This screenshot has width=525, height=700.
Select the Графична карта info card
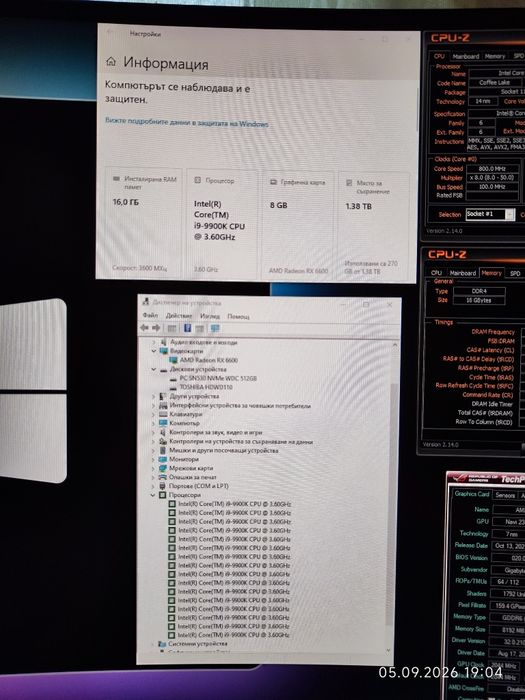[298, 225]
